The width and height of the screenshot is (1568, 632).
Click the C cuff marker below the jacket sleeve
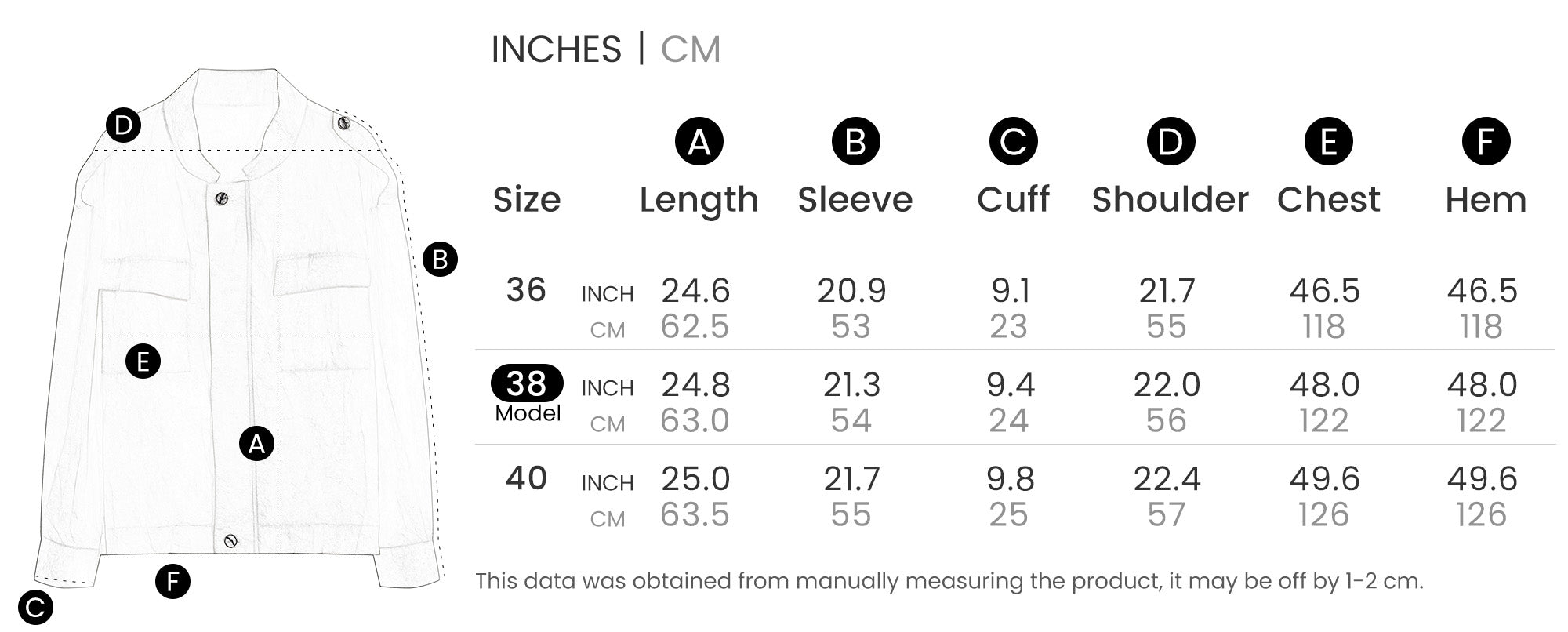(x=35, y=608)
